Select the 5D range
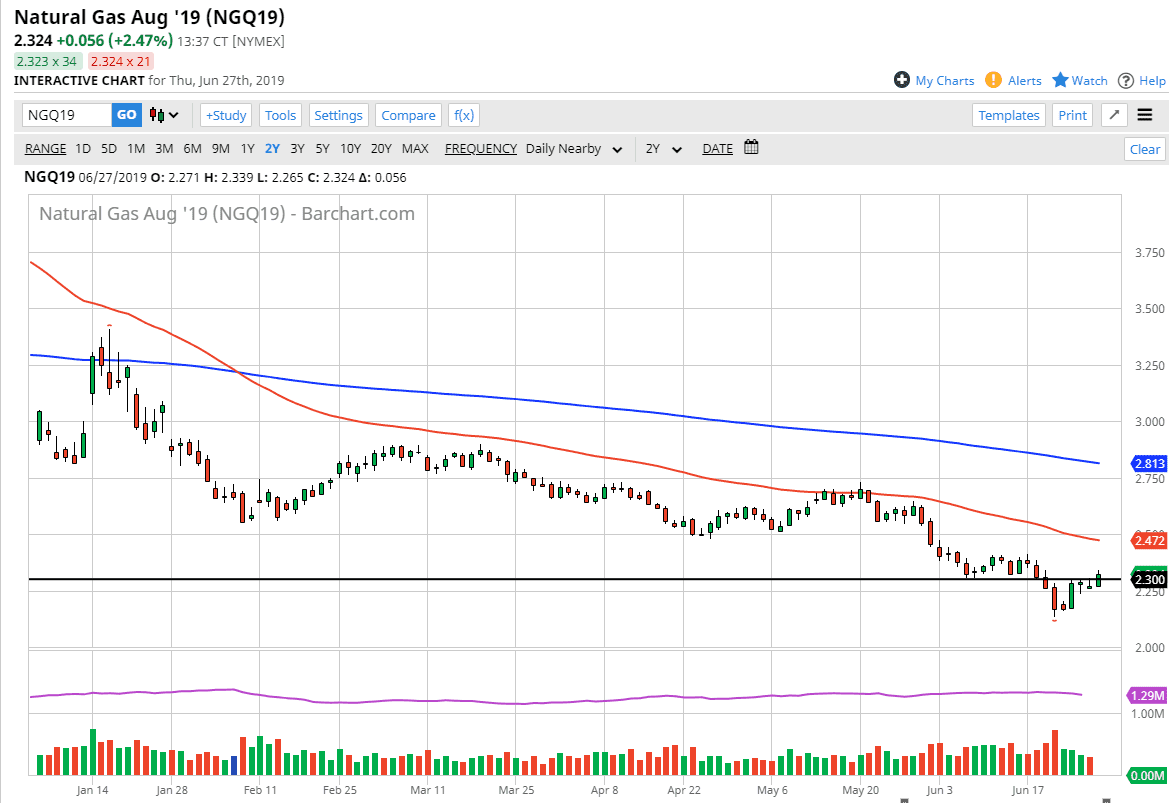The width and height of the screenshot is (1172, 803). 109,149
